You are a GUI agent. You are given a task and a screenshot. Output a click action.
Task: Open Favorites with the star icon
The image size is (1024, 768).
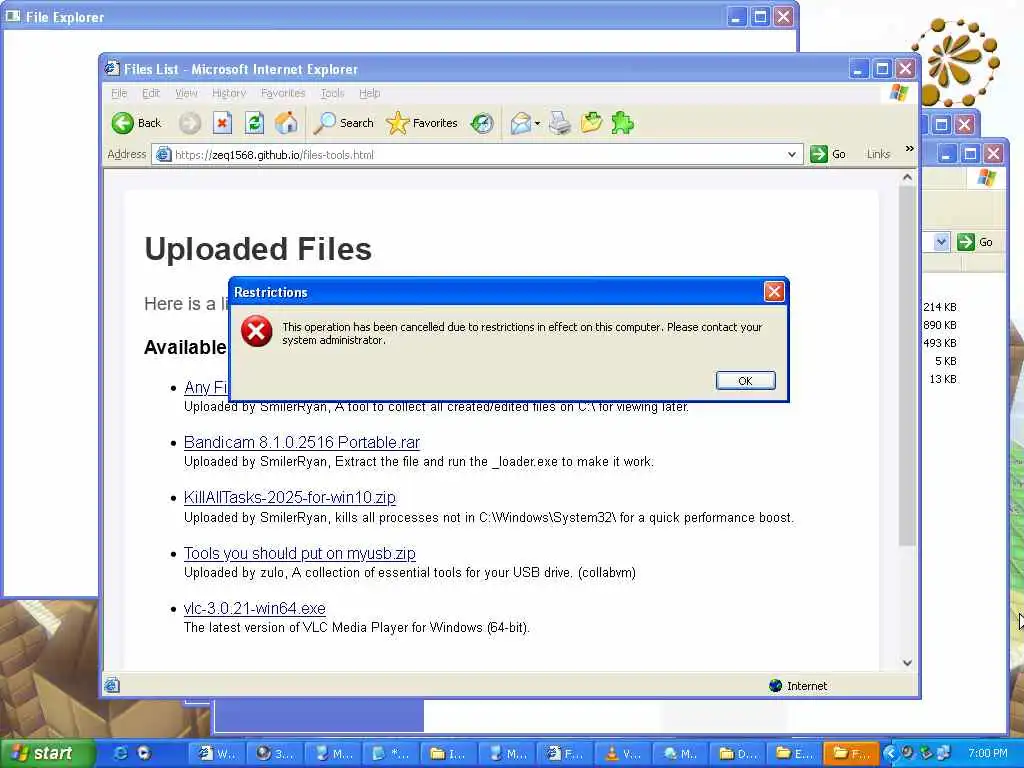point(397,123)
